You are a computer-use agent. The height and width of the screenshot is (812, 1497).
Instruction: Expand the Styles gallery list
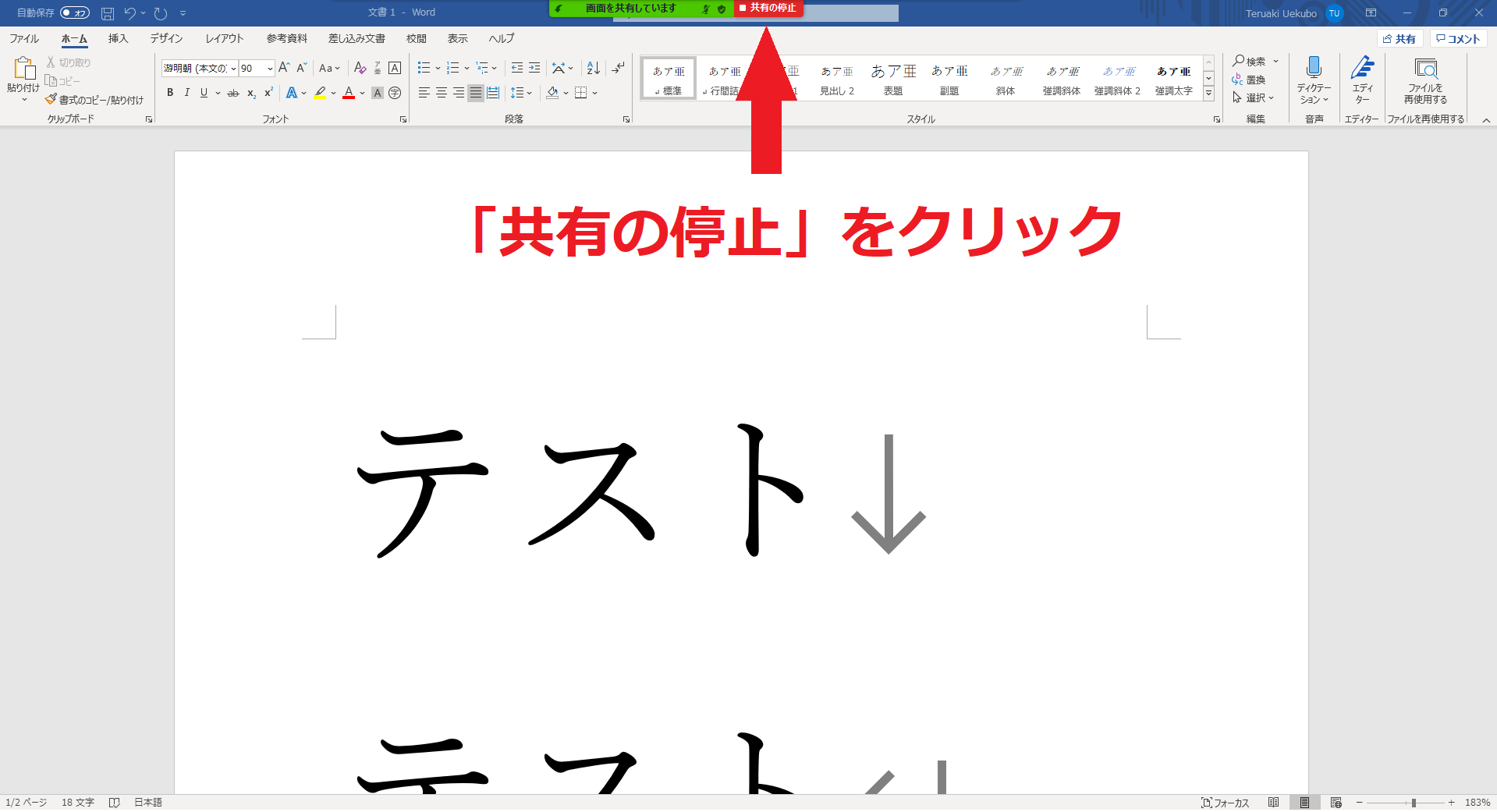1208,94
